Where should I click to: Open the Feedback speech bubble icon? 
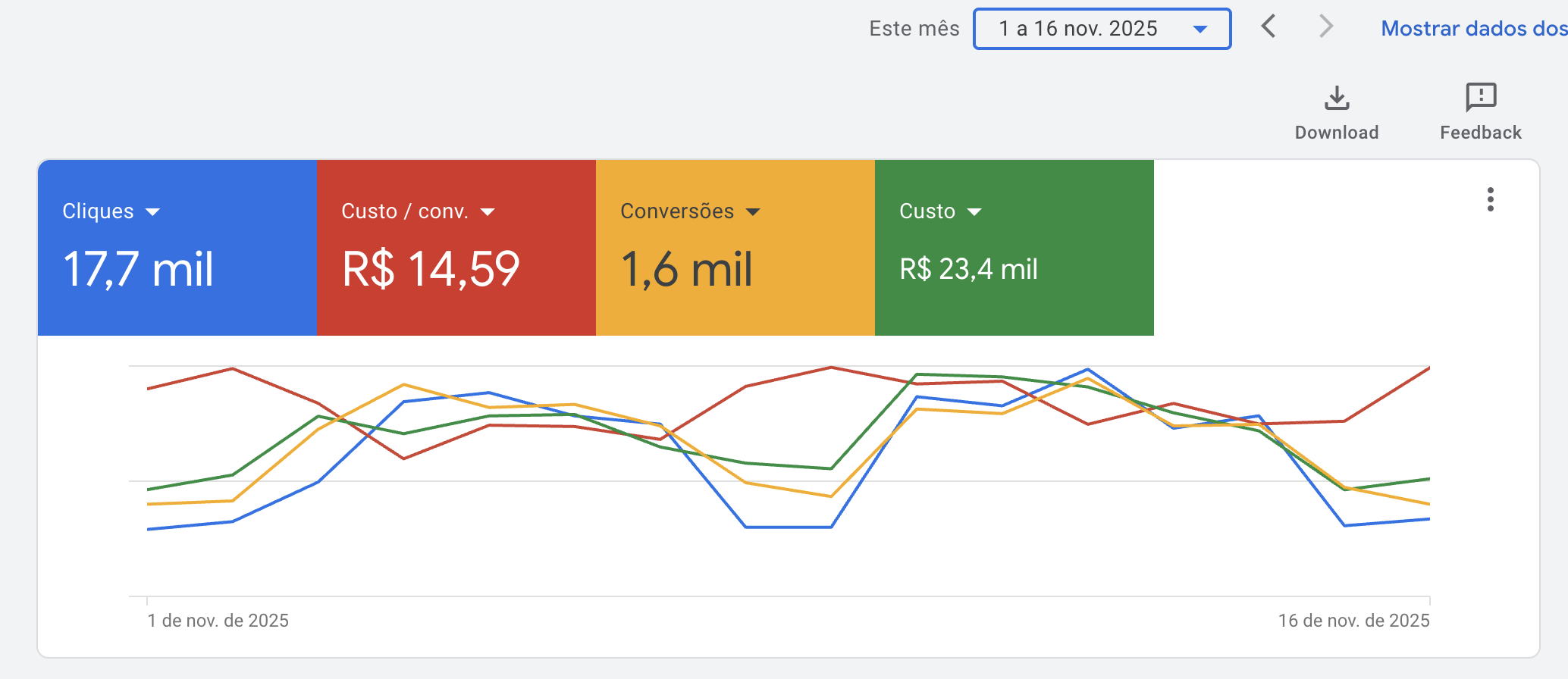[1480, 98]
